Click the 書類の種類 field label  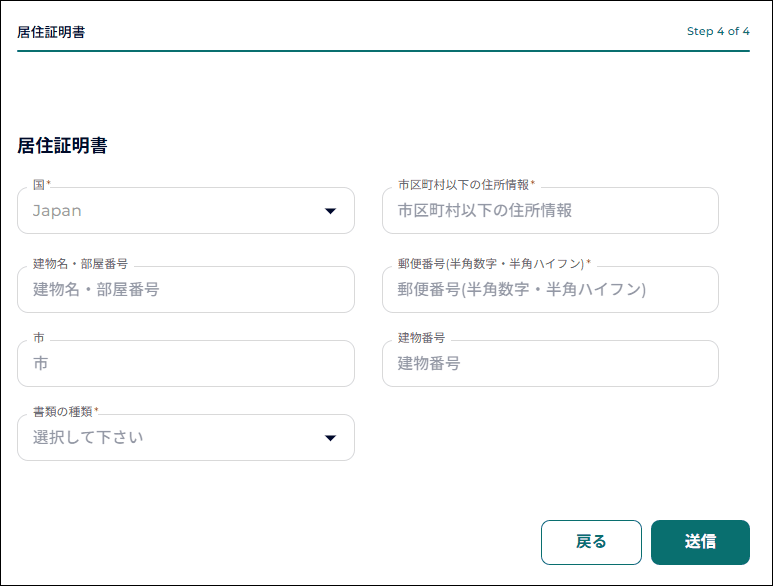(x=63, y=412)
